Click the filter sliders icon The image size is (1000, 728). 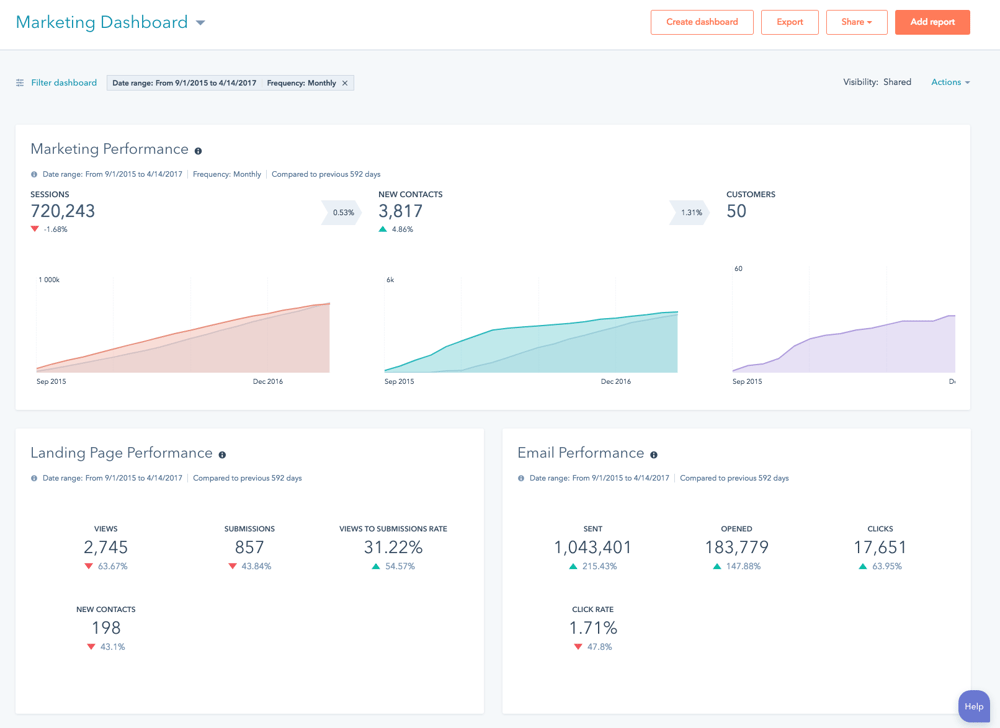point(20,83)
